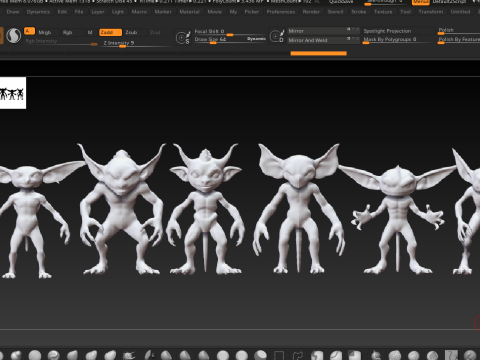This screenshot has height=360, width=480.
Task: Select the lasso selection icon in bottom shelf
Action: pyautogui.click(x=298, y=355)
